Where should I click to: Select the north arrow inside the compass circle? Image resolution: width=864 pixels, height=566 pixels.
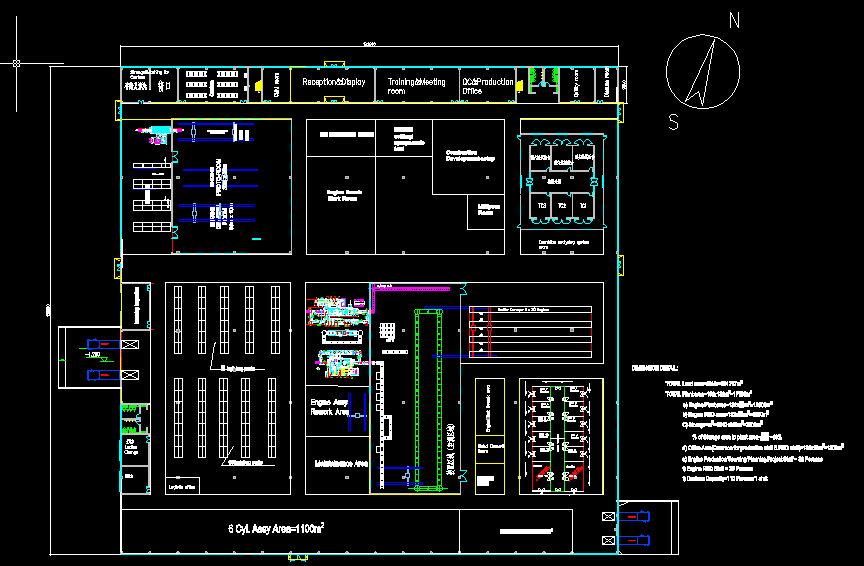(x=701, y=72)
